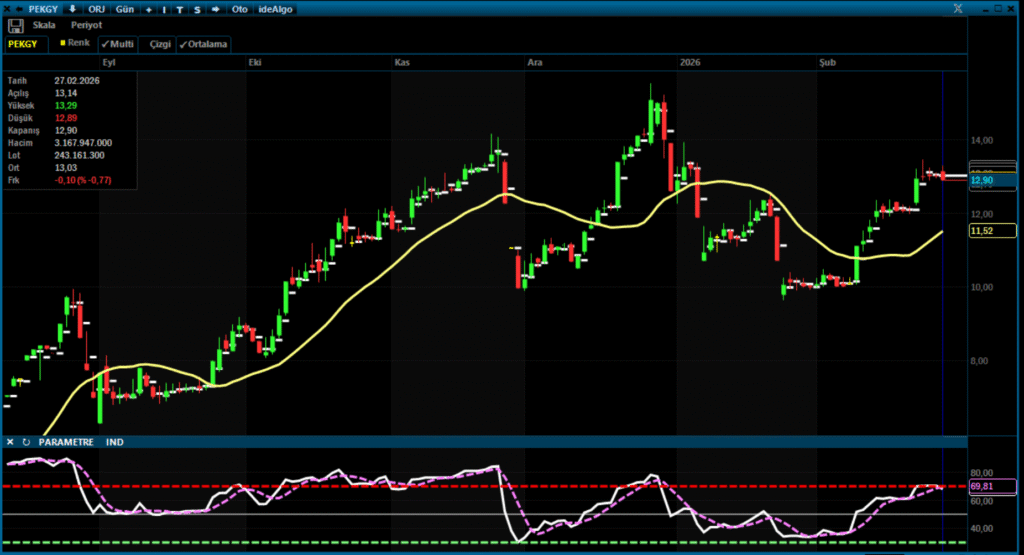The height and width of the screenshot is (555, 1024).
Task: Open the Periyot menu
Action: pyautogui.click(x=88, y=25)
